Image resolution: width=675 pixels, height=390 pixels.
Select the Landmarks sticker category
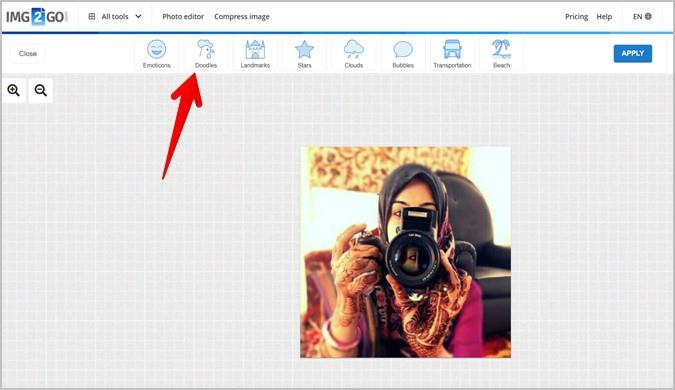pos(255,54)
